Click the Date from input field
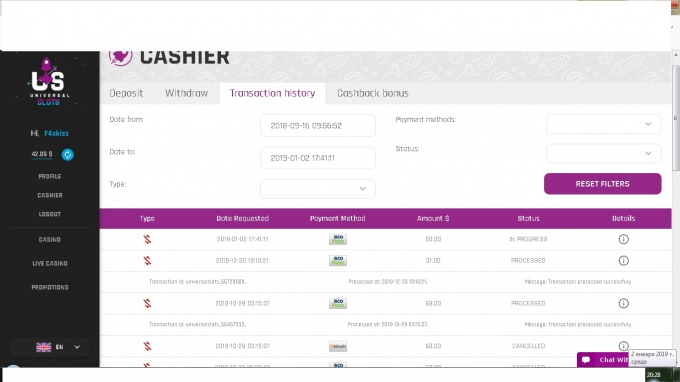 [318, 126]
